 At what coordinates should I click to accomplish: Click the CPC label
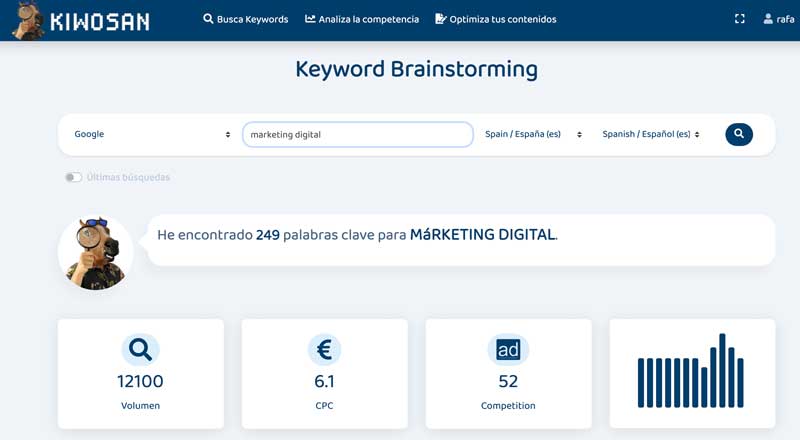[x=324, y=406]
